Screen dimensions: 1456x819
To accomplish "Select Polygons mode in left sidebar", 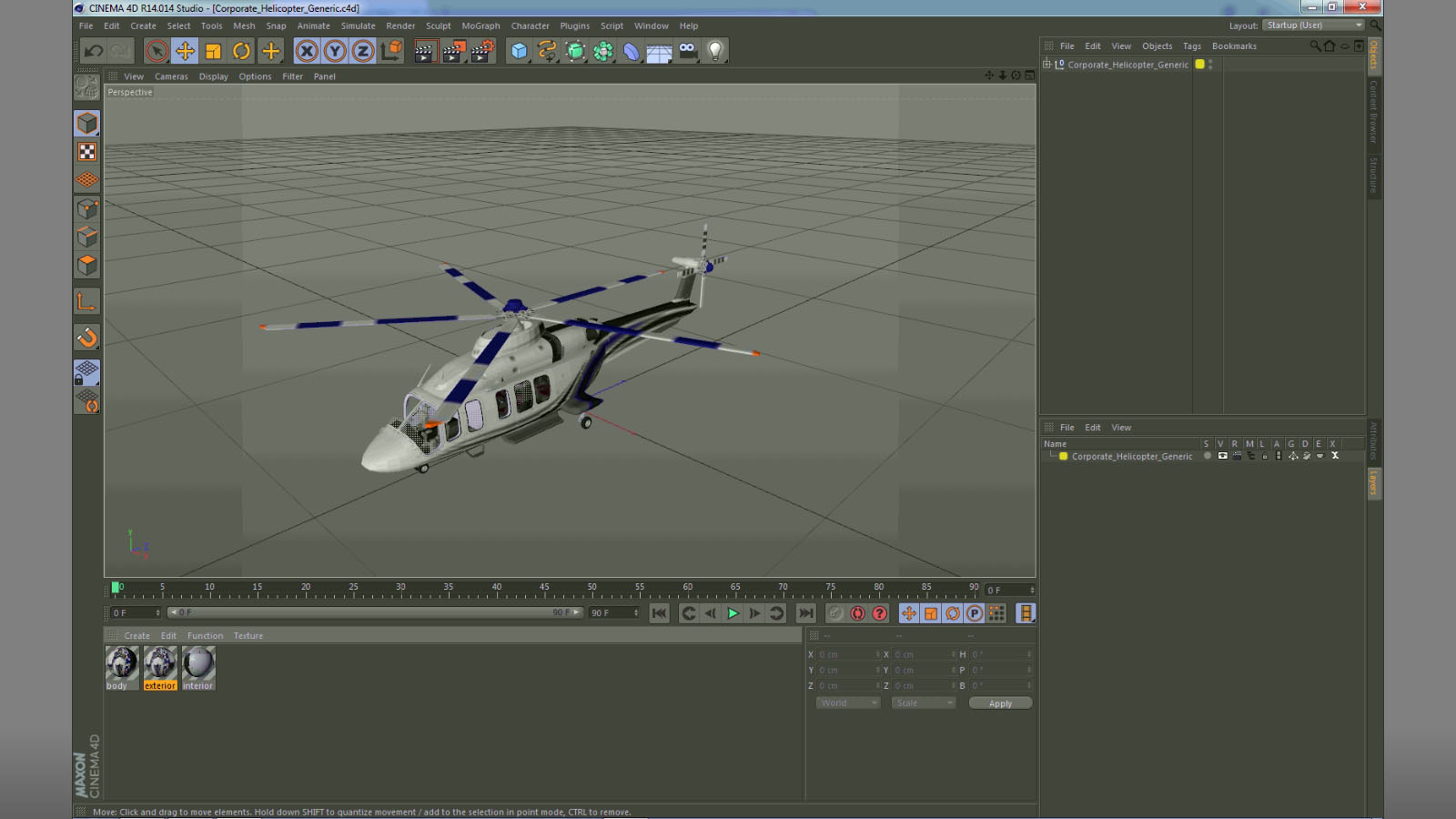I will coord(87,265).
